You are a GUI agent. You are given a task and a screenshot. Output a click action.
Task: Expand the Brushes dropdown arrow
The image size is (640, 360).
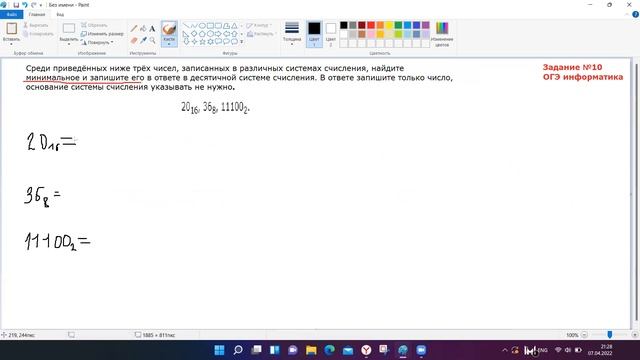(x=169, y=44)
